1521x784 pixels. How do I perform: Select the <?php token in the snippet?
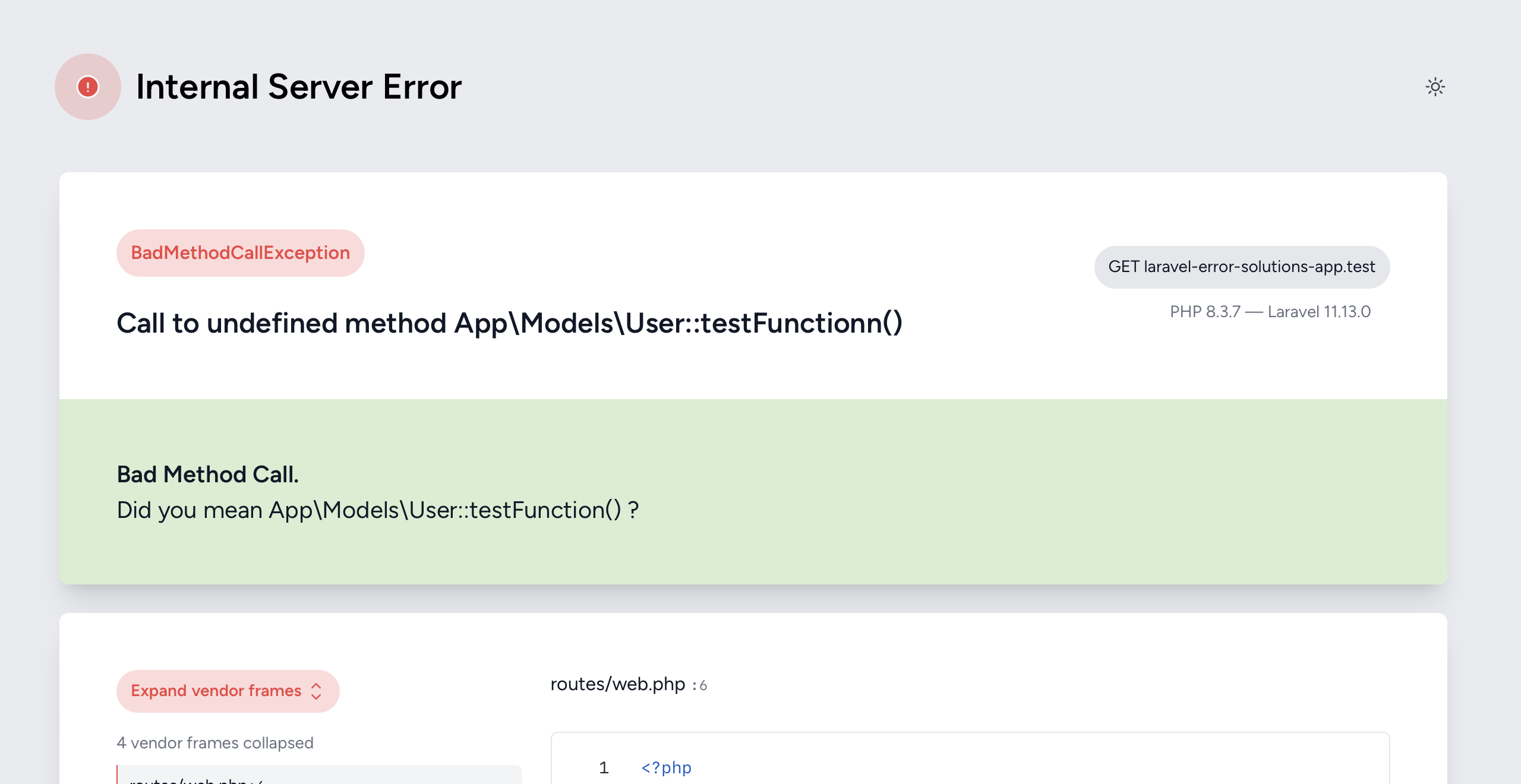[665, 768]
